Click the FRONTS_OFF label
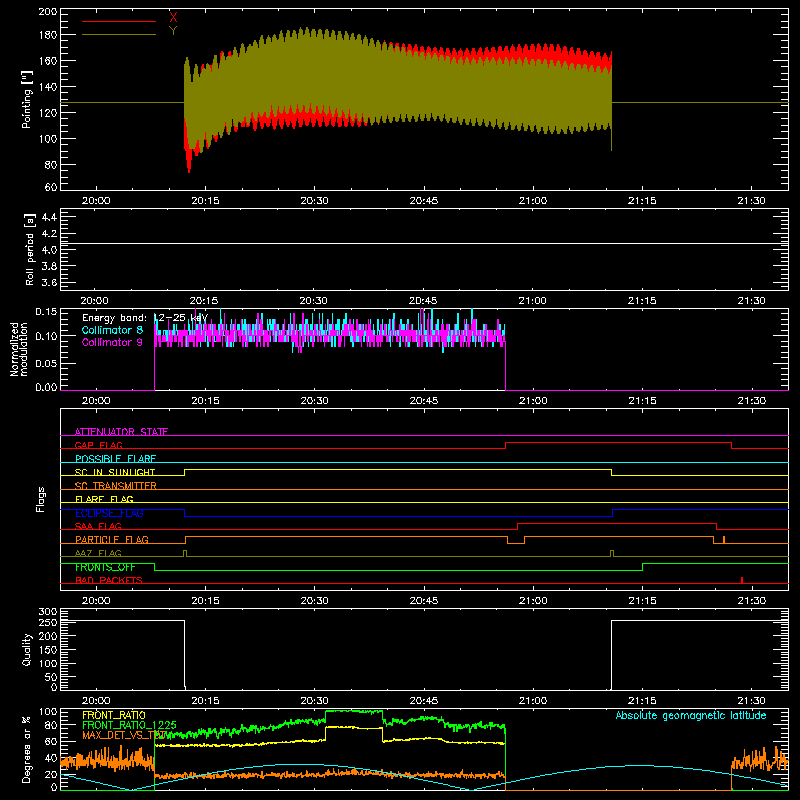 click(x=105, y=567)
